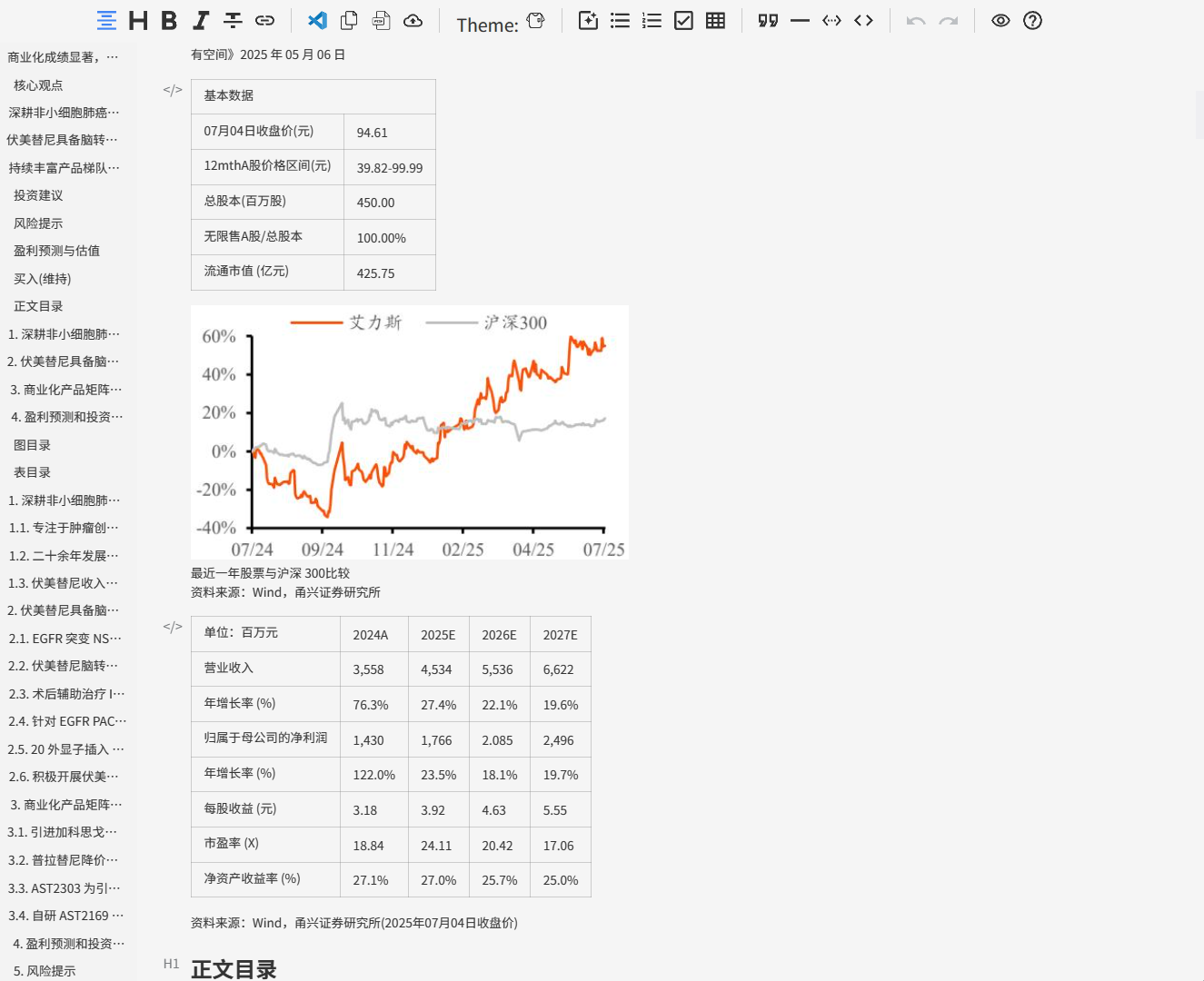Click the redo arrow

coord(948,20)
